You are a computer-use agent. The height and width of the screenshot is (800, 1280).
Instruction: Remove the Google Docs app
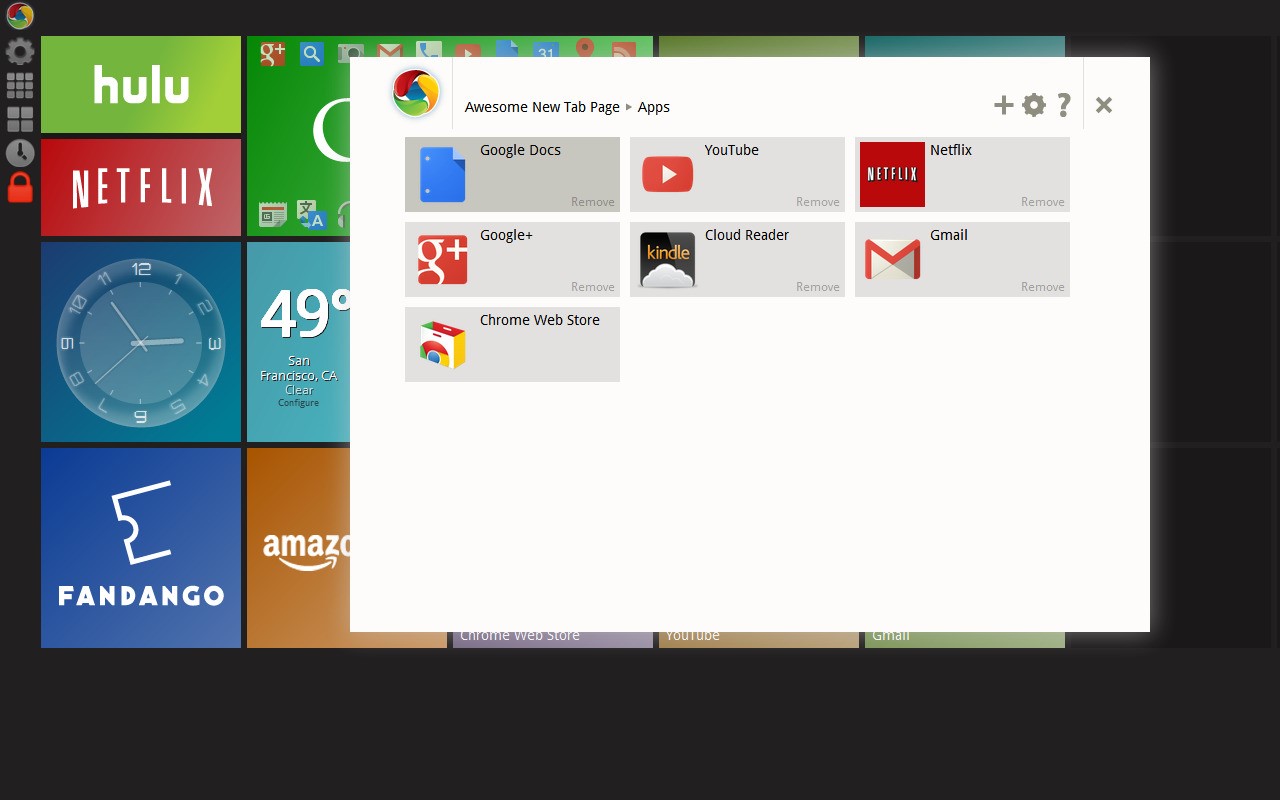592,201
